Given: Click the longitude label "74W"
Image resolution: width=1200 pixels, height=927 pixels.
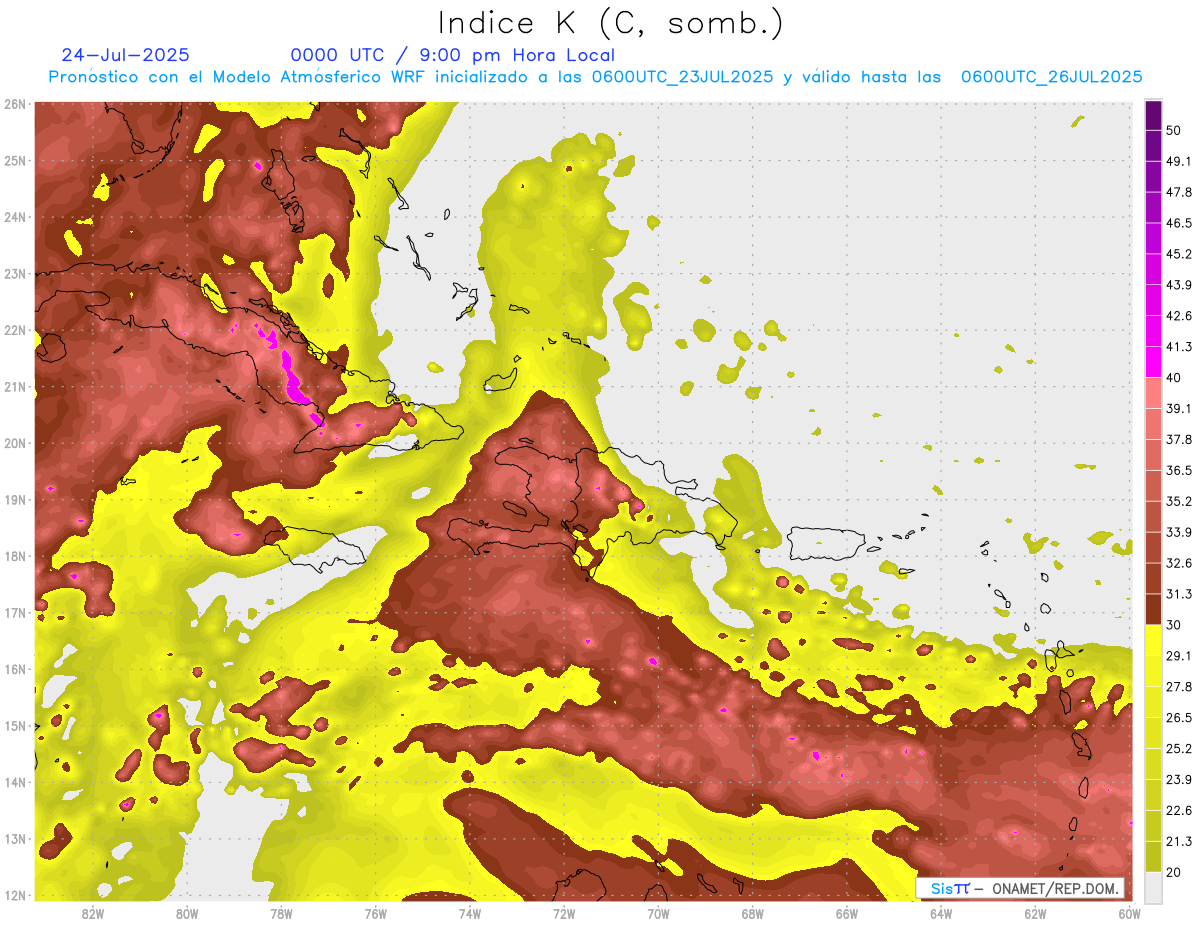Looking at the screenshot, I should (x=470, y=913).
